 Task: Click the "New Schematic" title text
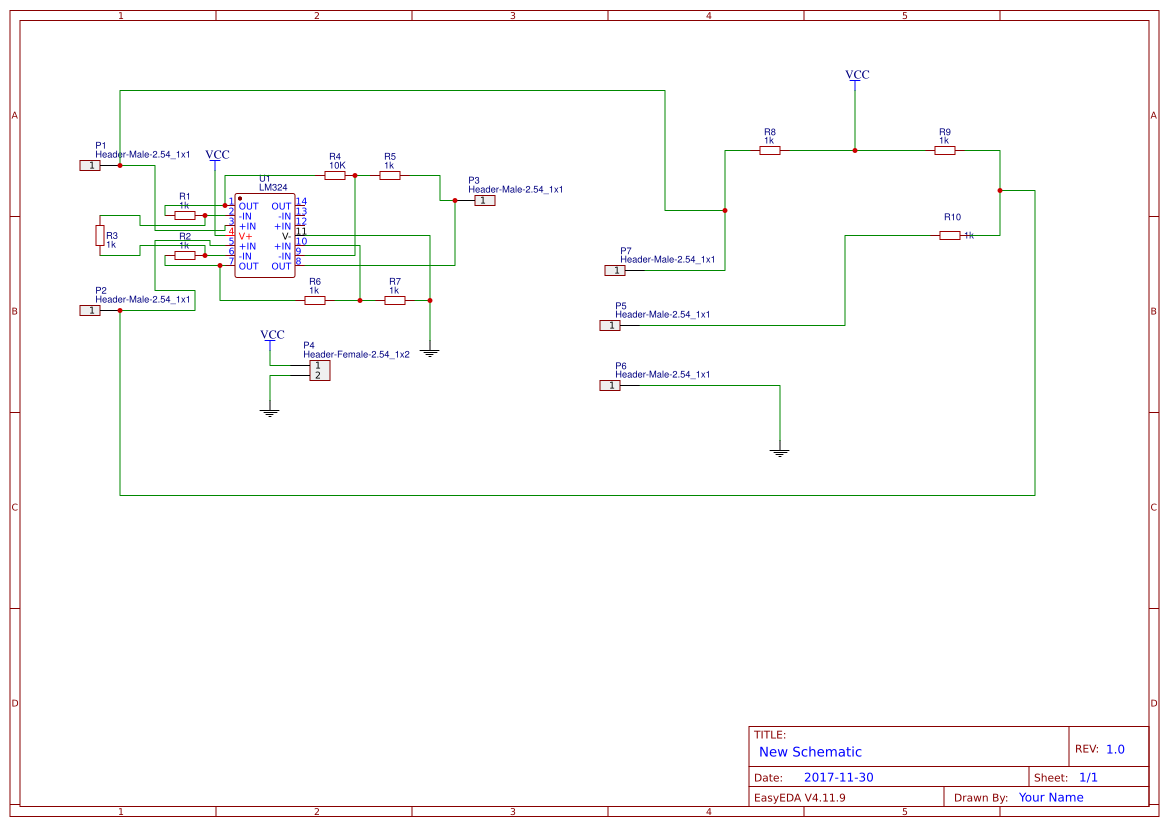tap(810, 752)
